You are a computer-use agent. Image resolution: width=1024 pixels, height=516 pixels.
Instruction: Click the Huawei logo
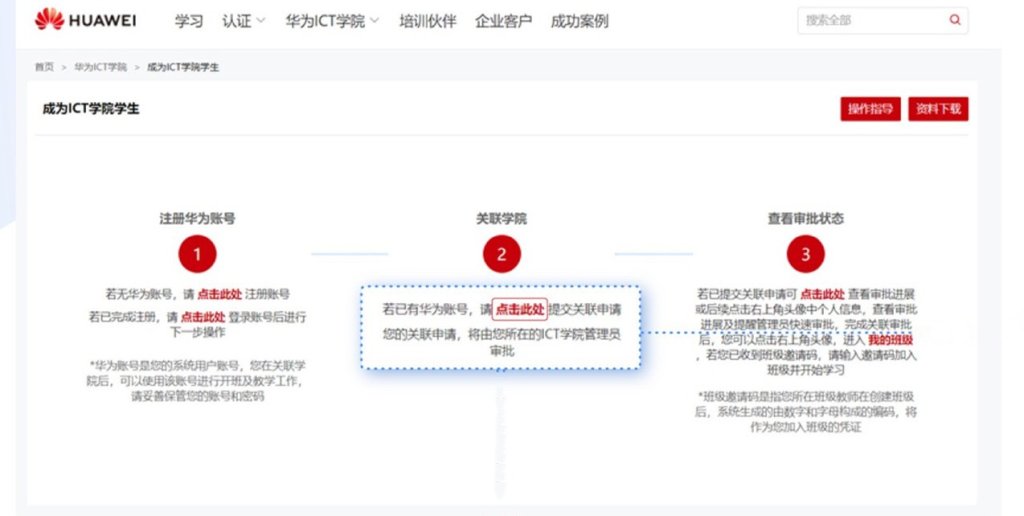coord(85,20)
